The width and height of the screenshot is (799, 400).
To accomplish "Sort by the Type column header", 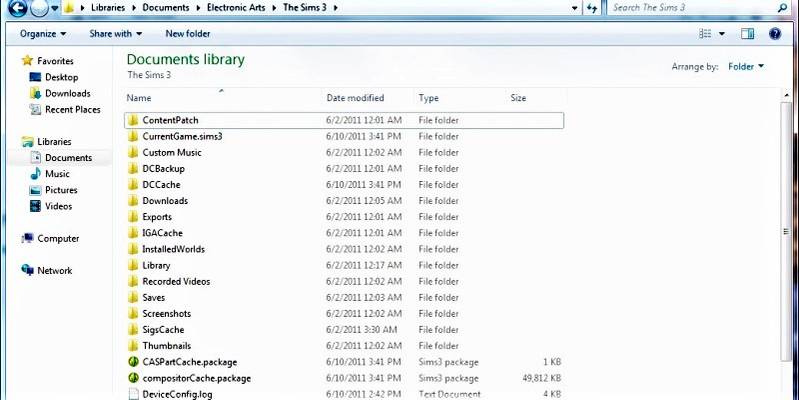I will click(428, 98).
